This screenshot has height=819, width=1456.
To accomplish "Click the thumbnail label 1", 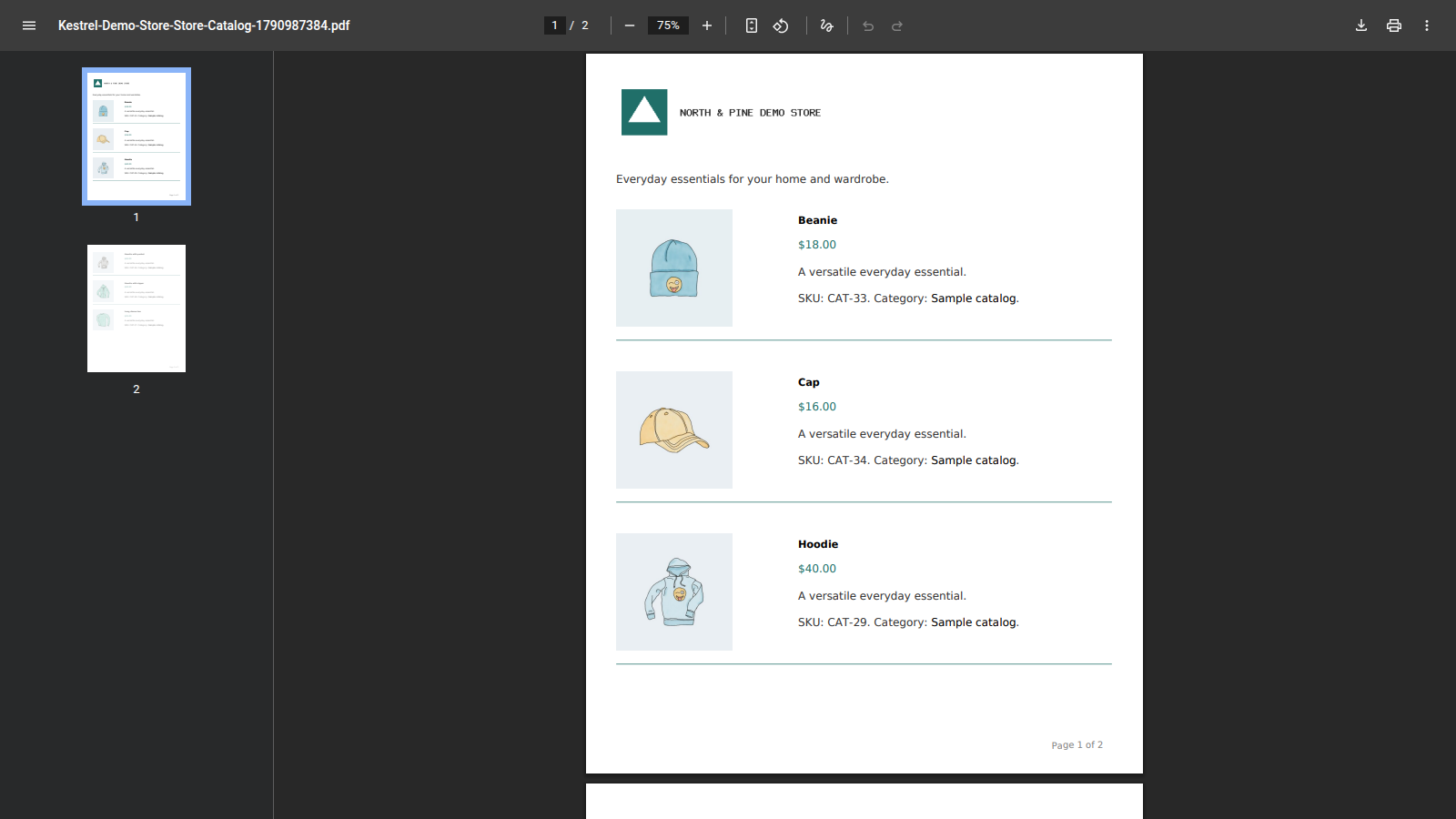I will 136,217.
